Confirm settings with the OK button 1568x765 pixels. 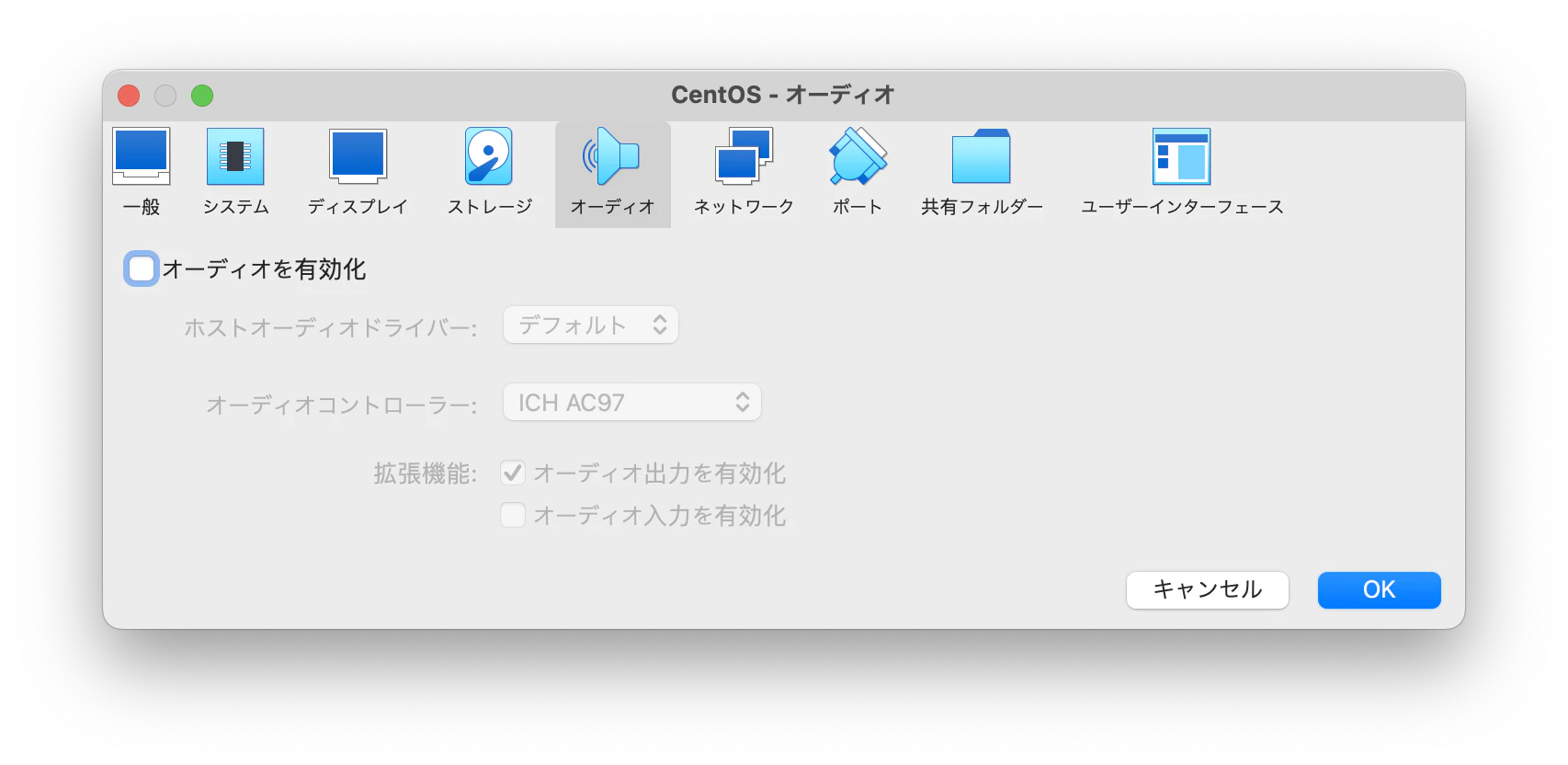pos(1380,589)
